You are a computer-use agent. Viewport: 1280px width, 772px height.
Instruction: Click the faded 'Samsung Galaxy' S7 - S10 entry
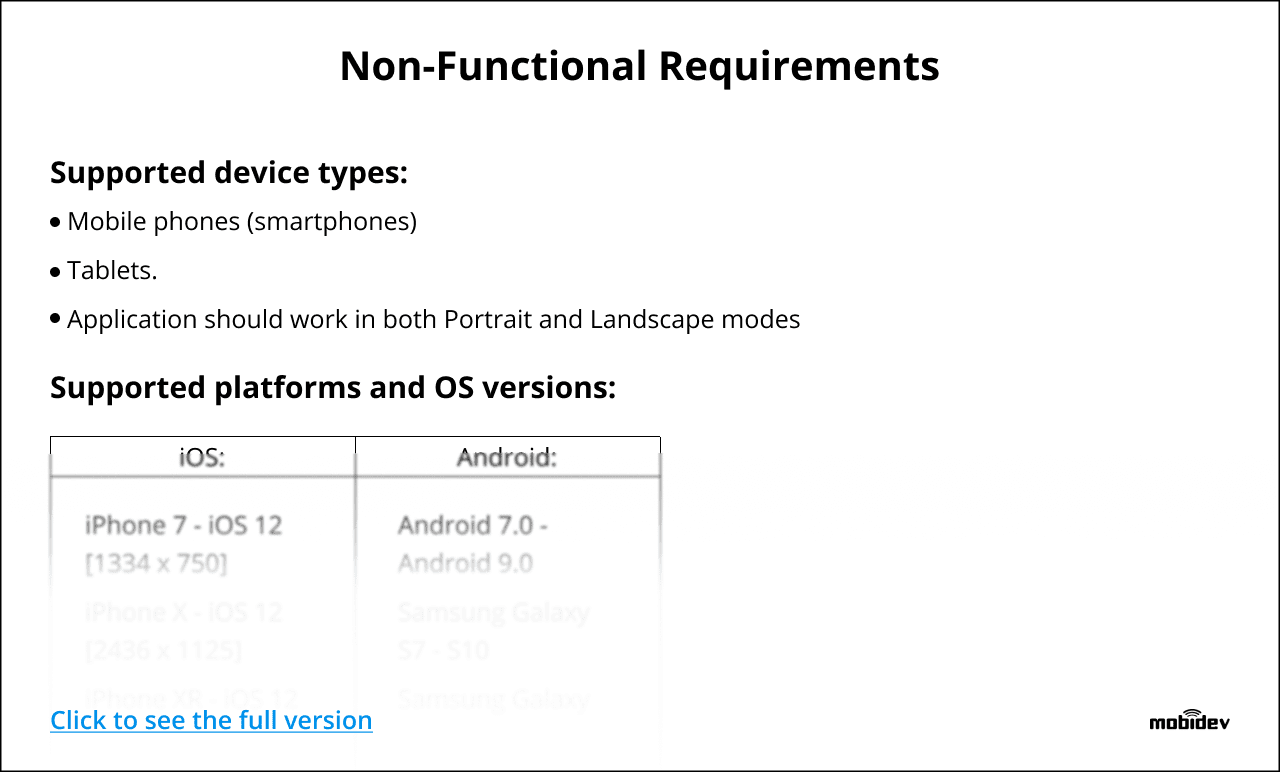tap(493, 612)
